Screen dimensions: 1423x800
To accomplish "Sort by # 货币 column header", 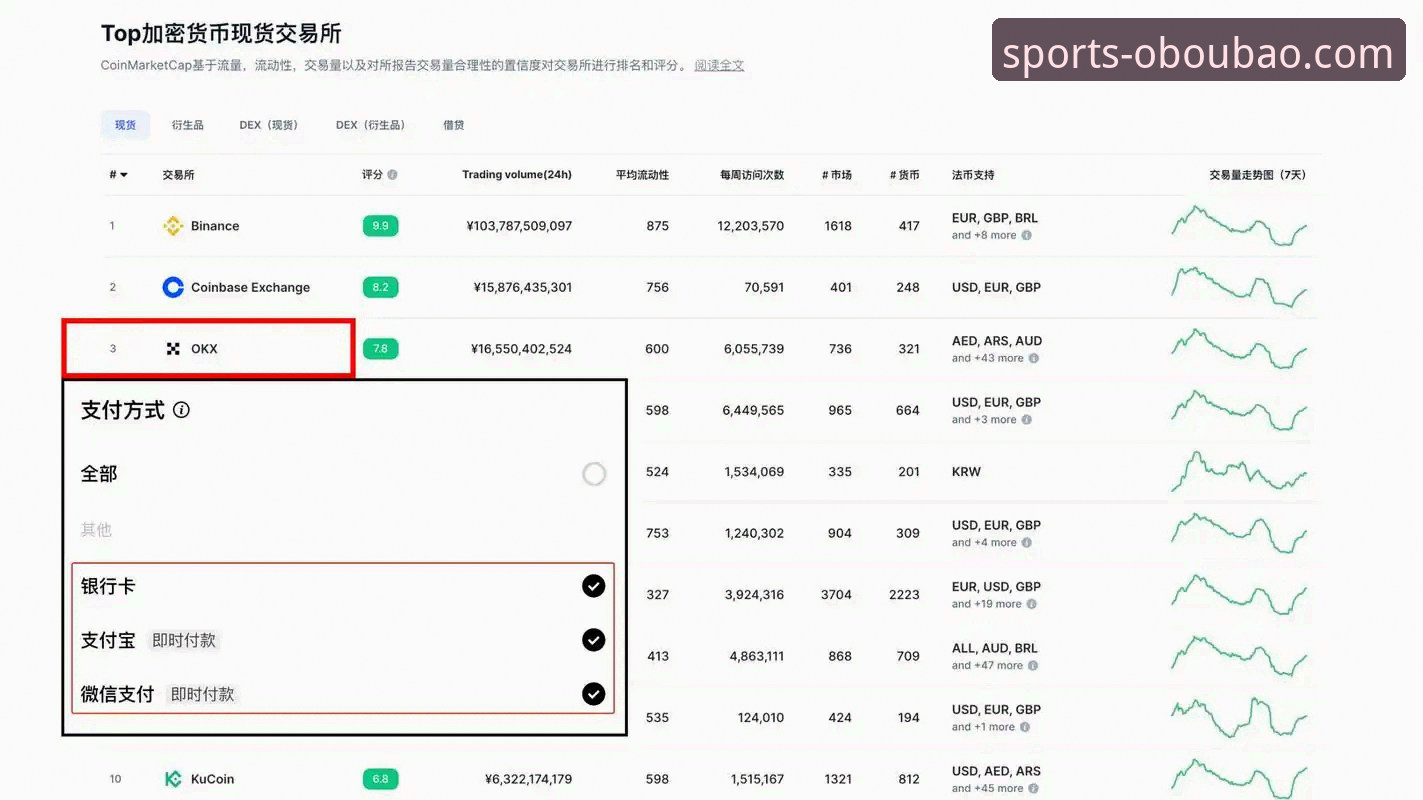I will pos(904,175).
